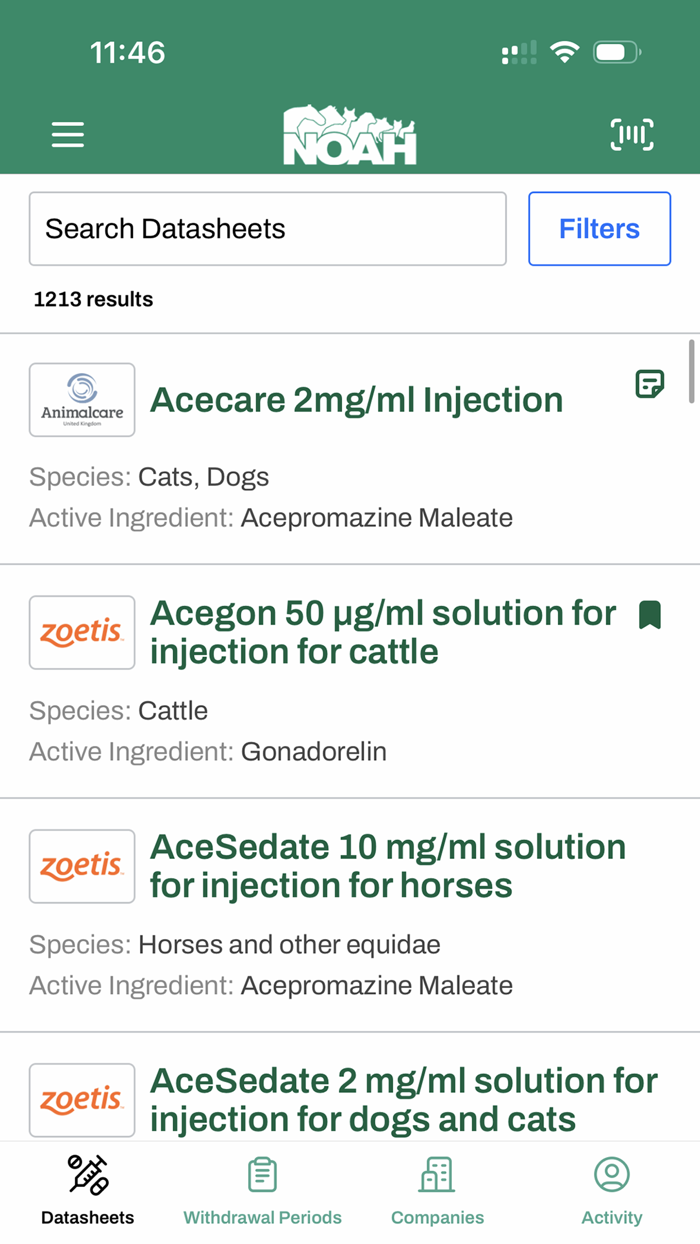The width and height of the screenshot is (700, 1244).
Task: Tap the Wi-Fi status icon
Action: (x=565, y=52)
